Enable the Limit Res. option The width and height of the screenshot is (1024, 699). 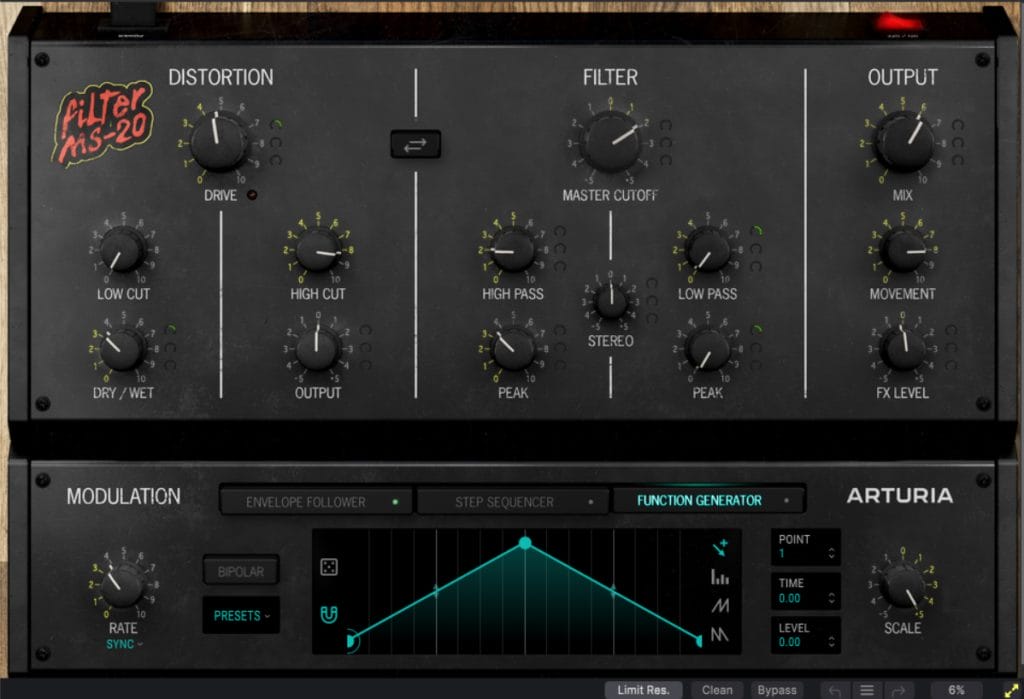[x=644, y=690]
